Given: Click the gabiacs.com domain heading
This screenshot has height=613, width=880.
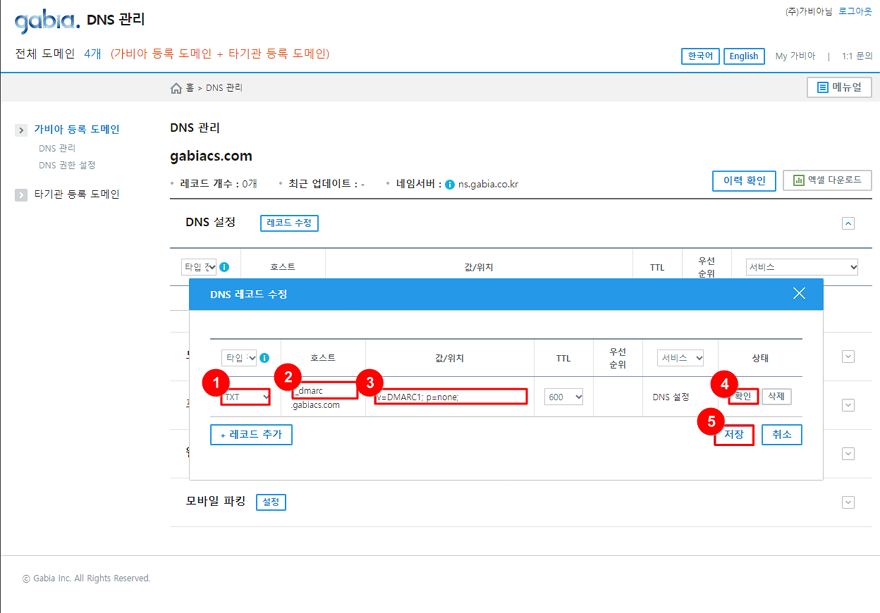Looking at the screenshot, I should pos(211,156).
